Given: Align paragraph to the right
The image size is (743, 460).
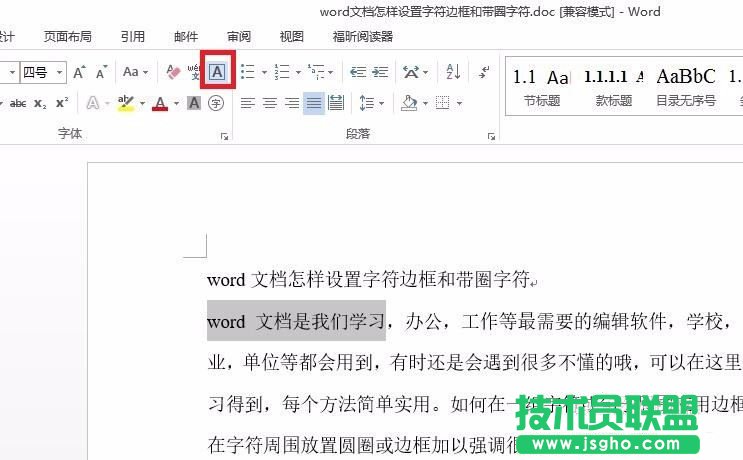Looking at the screenshot, I should 292,103.
